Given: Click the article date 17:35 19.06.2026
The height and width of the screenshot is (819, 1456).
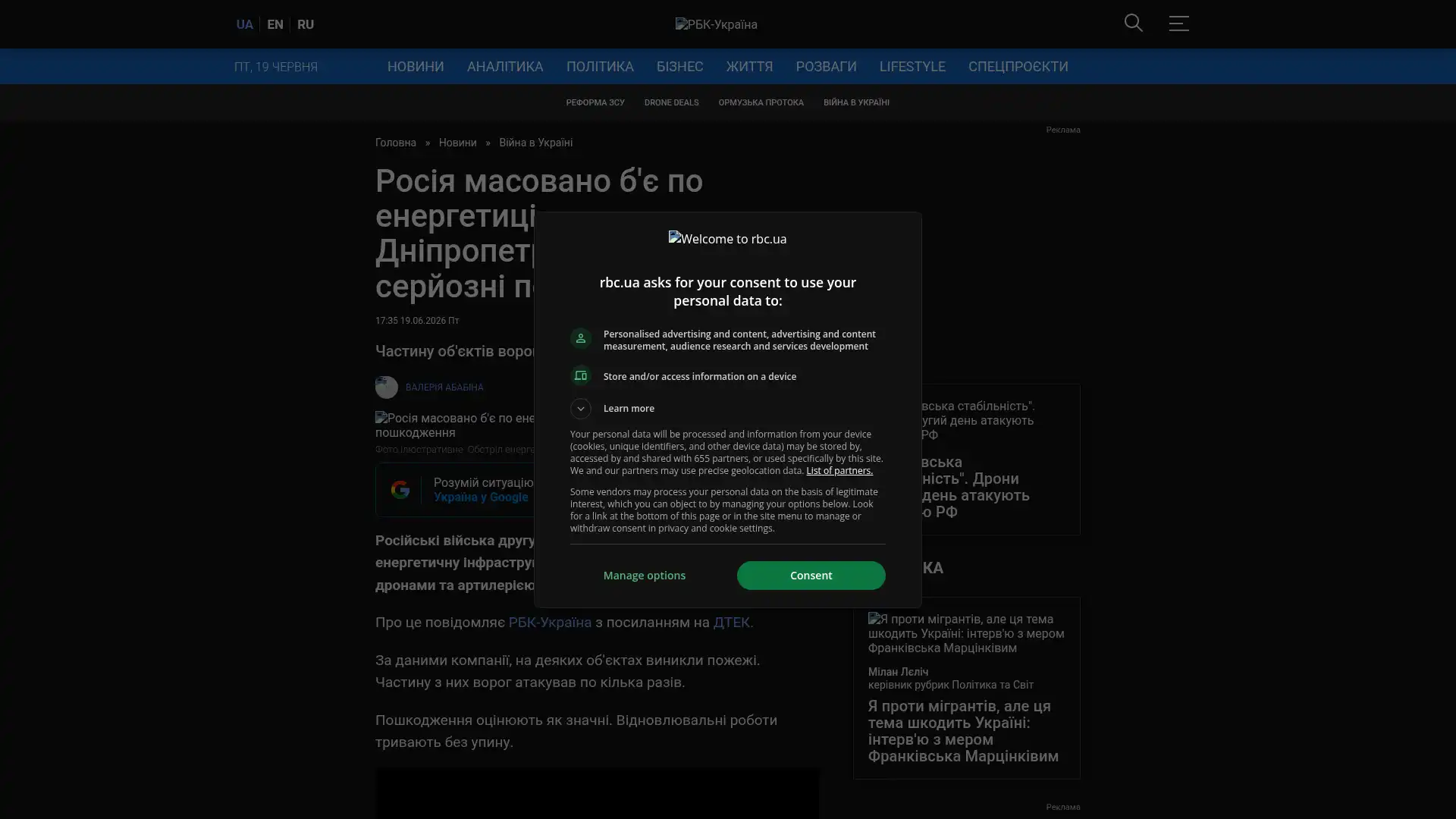Looking at the screenshot, I should [x=417, y=321].
